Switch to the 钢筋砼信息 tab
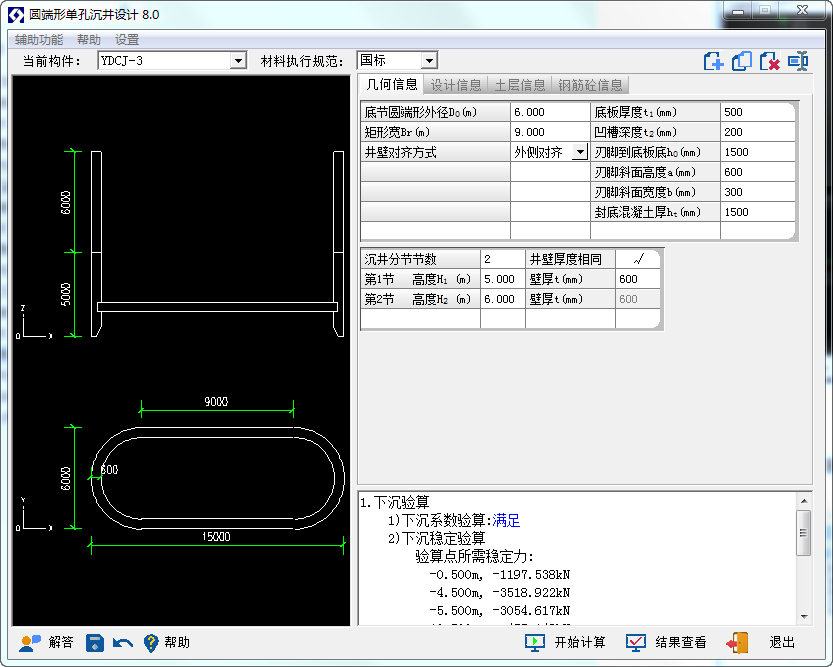The width and height of the screenshot is (833, 667). click(x=590, y=85)
